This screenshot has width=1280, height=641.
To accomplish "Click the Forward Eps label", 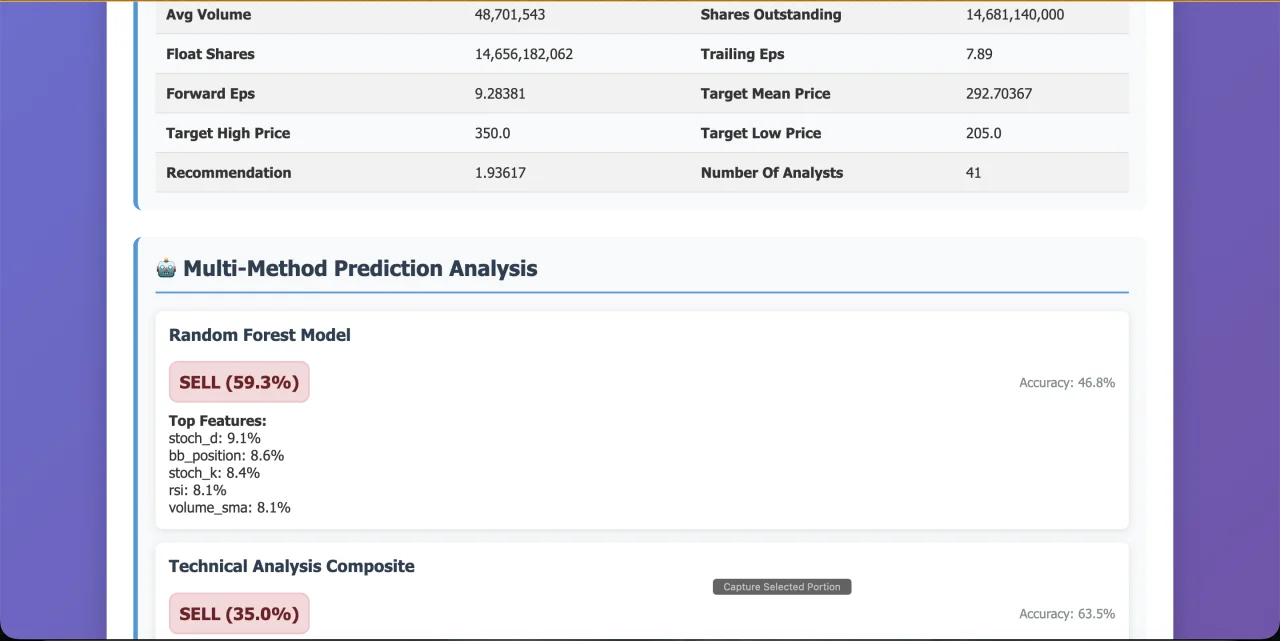I will tap(211, 94).
